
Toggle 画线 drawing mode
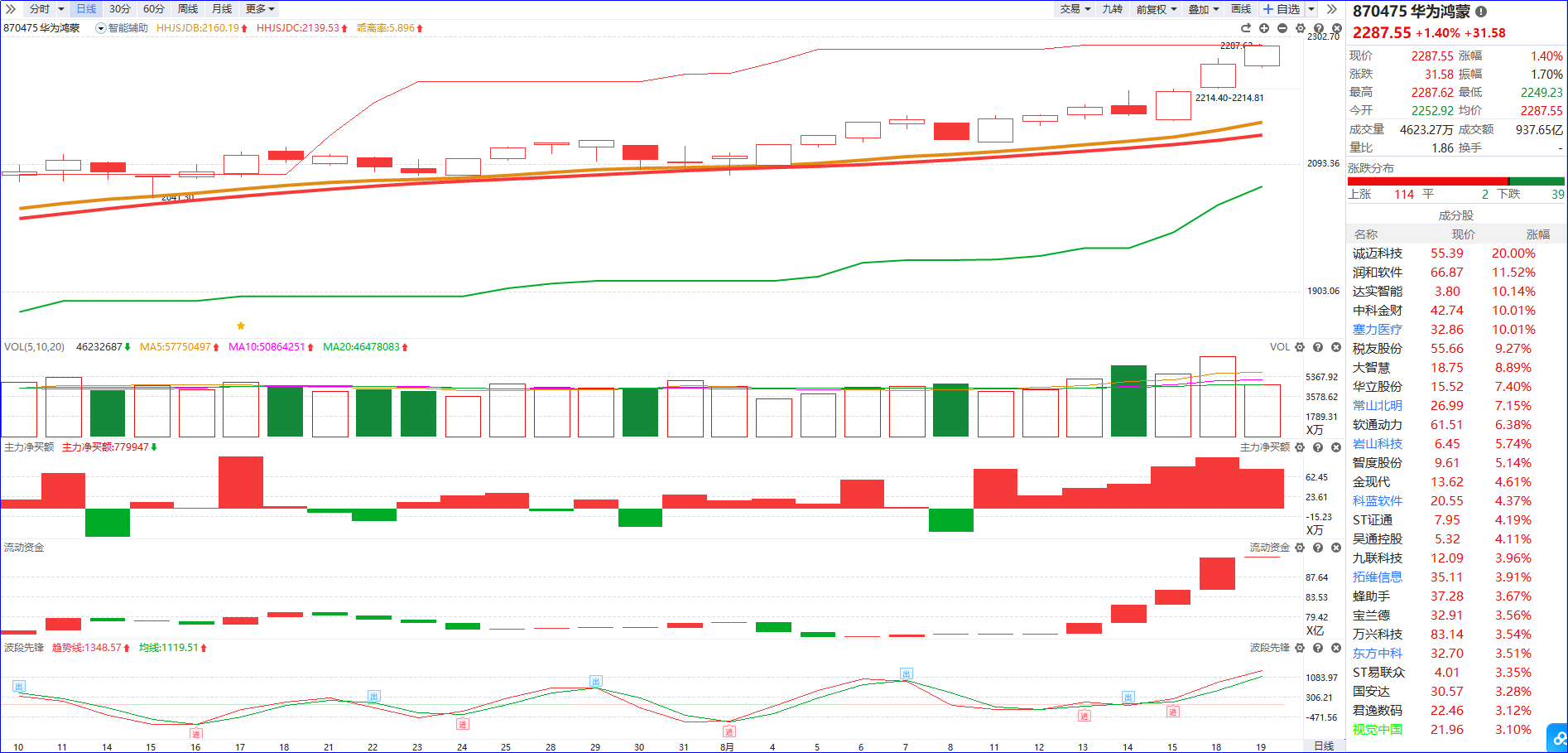pyautogui.click(x=1241, y=9)
